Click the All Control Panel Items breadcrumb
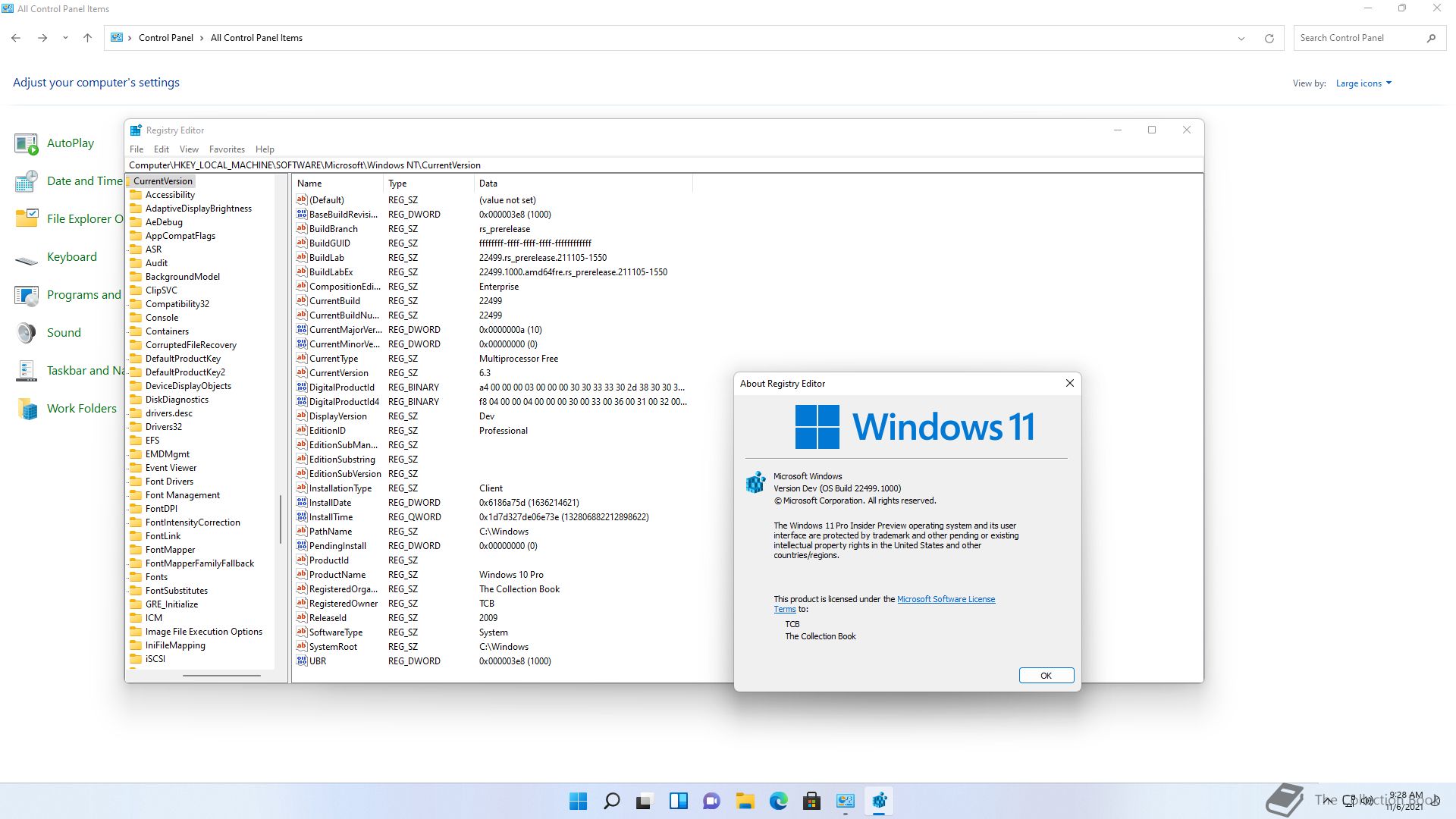Viewport: 1456px width, 819px height. click(256, 38)
